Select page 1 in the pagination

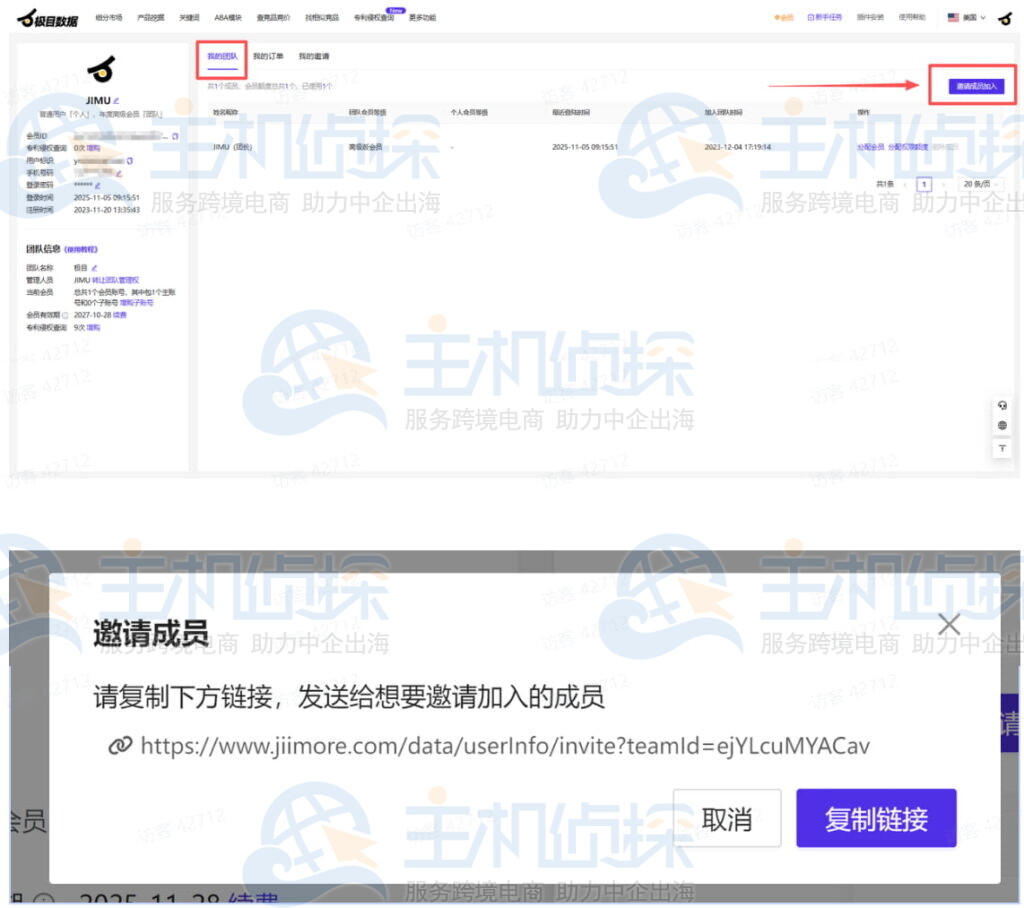pos(923,184)
